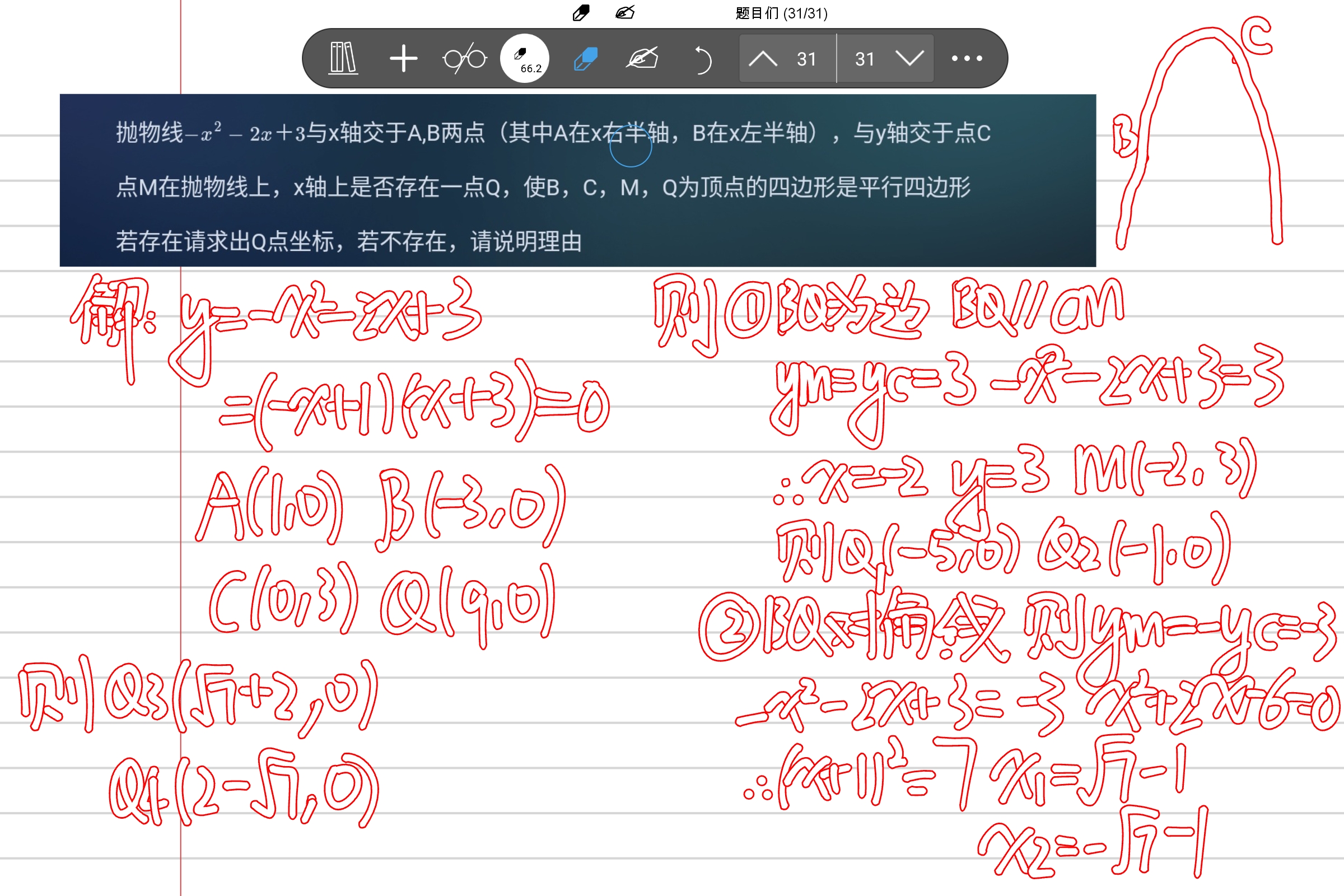Undo last stroke with curved arrow
This screenshot has height=896, width=1344.
click(x=703, y=59)
